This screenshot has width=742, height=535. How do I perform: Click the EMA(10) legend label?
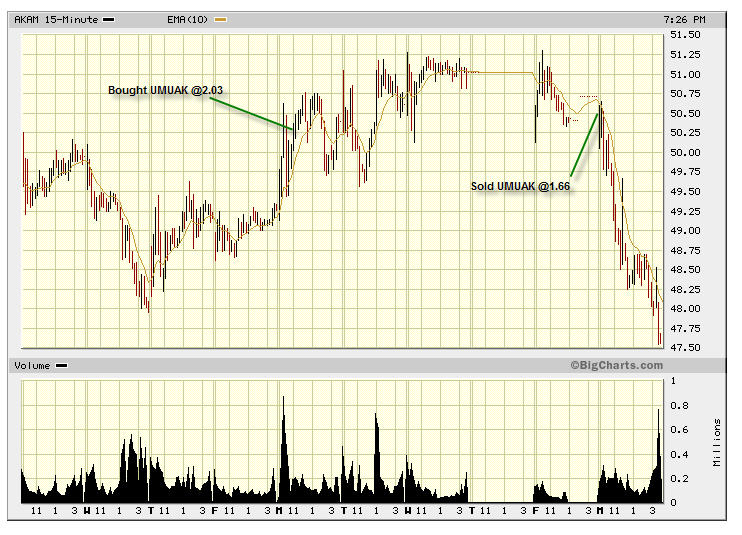click(x=187, y=20)
